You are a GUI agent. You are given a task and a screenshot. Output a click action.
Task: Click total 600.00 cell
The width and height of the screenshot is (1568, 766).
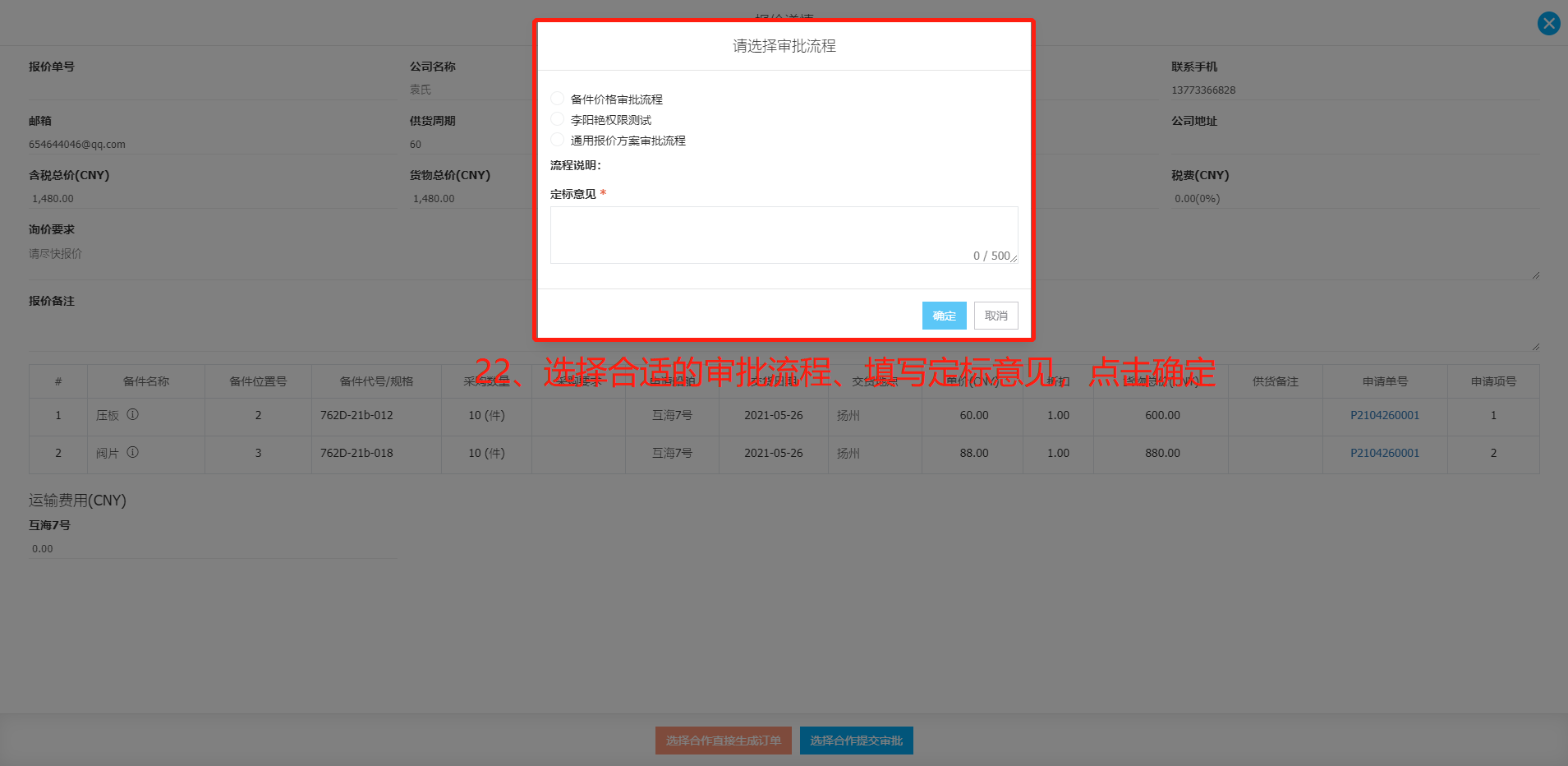(1162, 415)
